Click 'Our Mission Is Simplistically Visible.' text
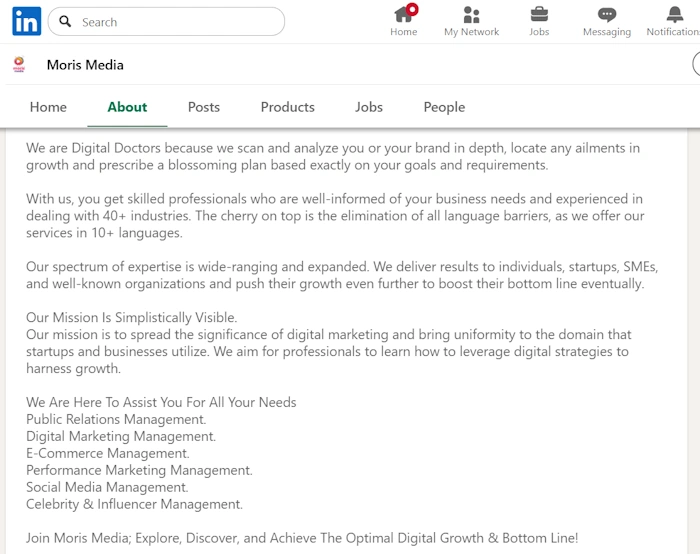The image size is (700, 554). pyautogui.click(x=132, y=317)
